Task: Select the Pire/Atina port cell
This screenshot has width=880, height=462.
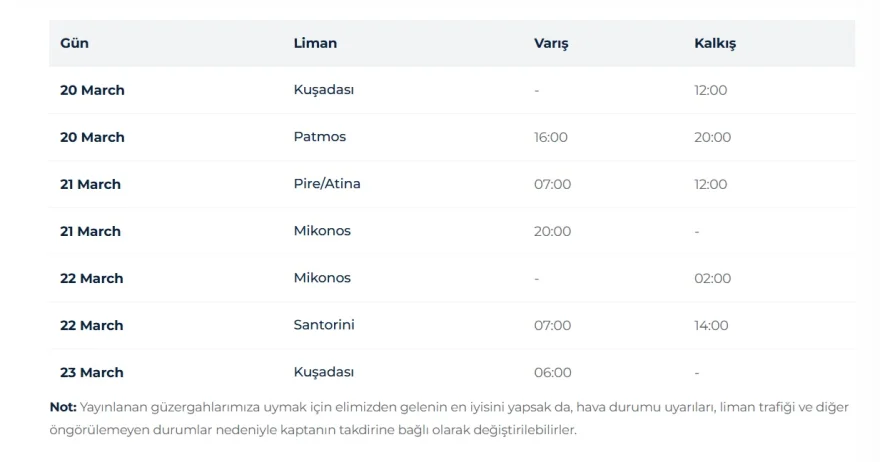Action: coord(327,184)
